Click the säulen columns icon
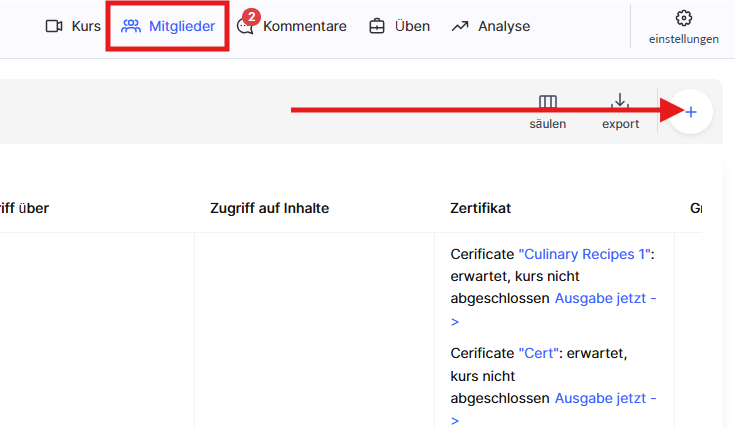This screenshot has height=428, width=735. [x=548, y=102]
